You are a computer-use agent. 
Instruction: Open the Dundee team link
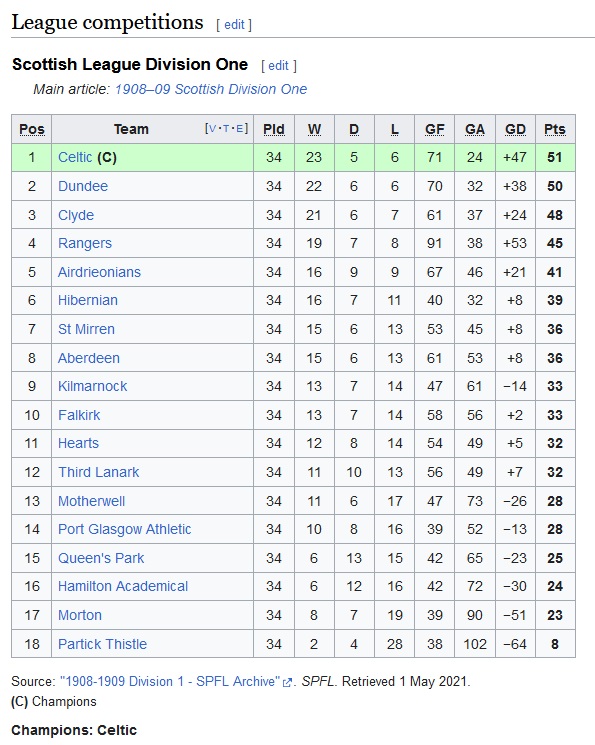tap(83, 186)
